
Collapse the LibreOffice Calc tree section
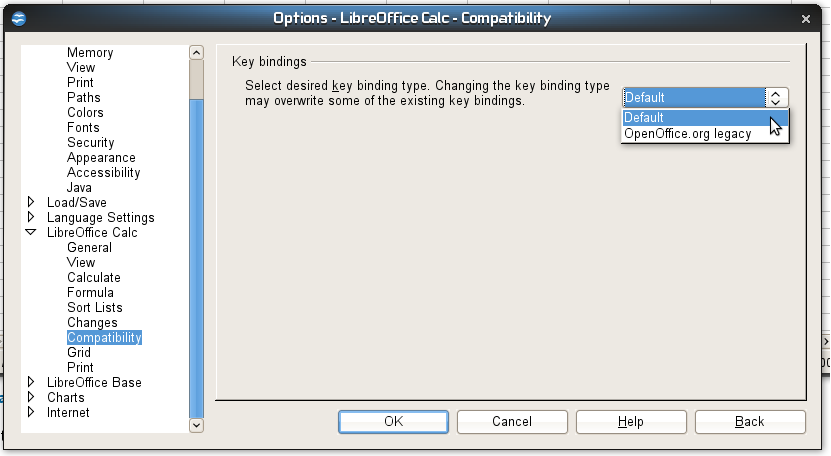tap(31, 233)
